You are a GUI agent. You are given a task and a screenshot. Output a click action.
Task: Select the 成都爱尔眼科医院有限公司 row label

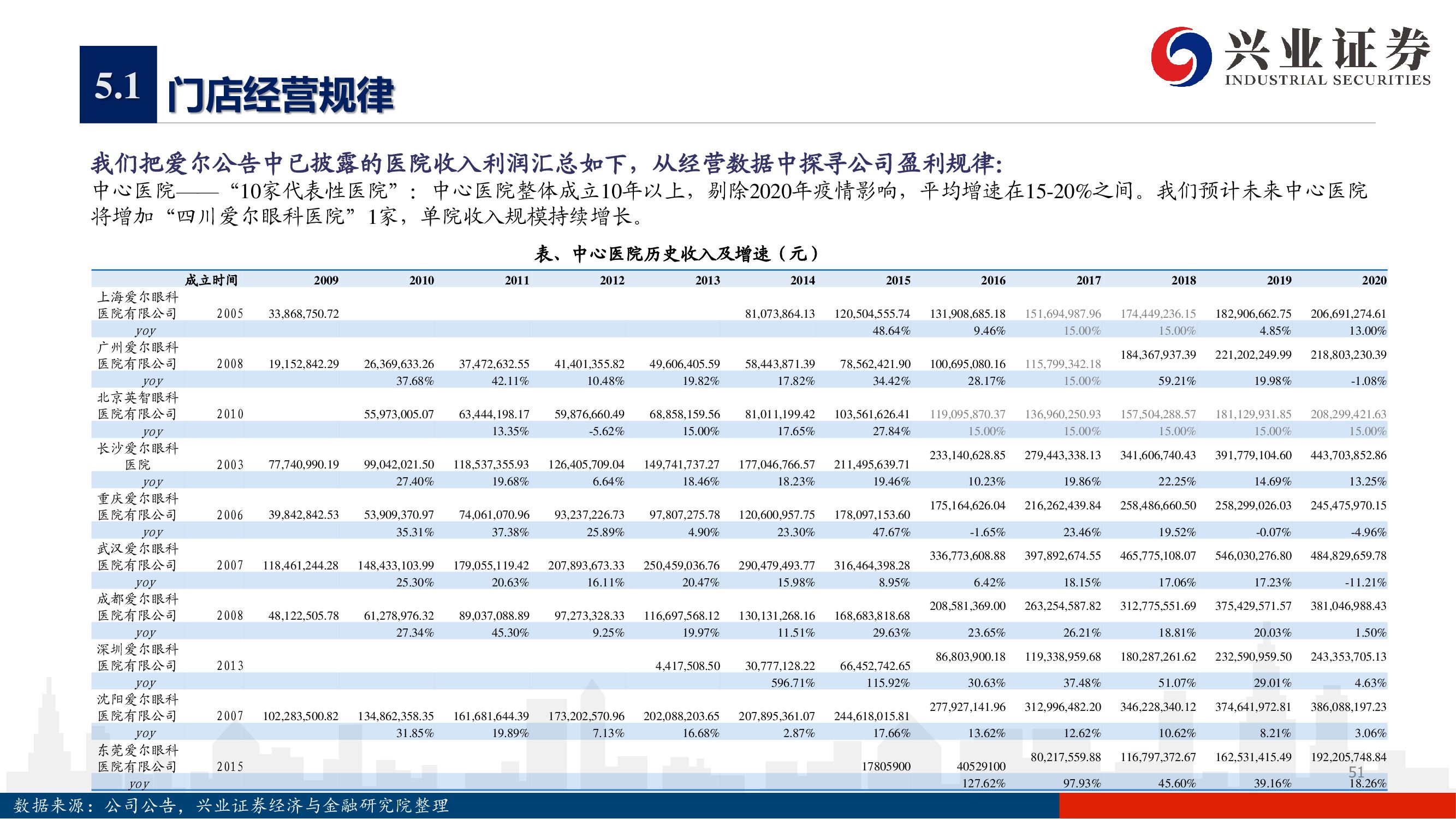coord(138,607)
